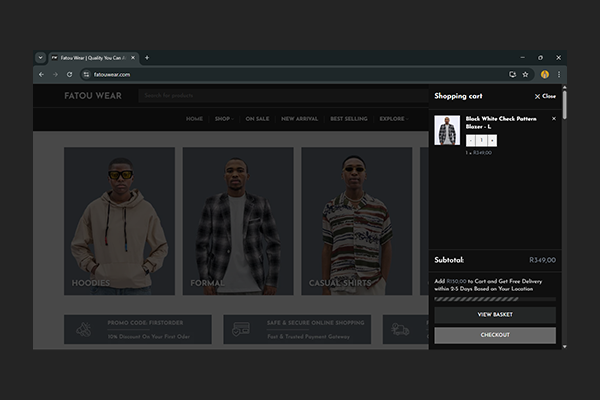Increase blazer quantity with plus button
This screenshot has height=400, width=600.
491,141
